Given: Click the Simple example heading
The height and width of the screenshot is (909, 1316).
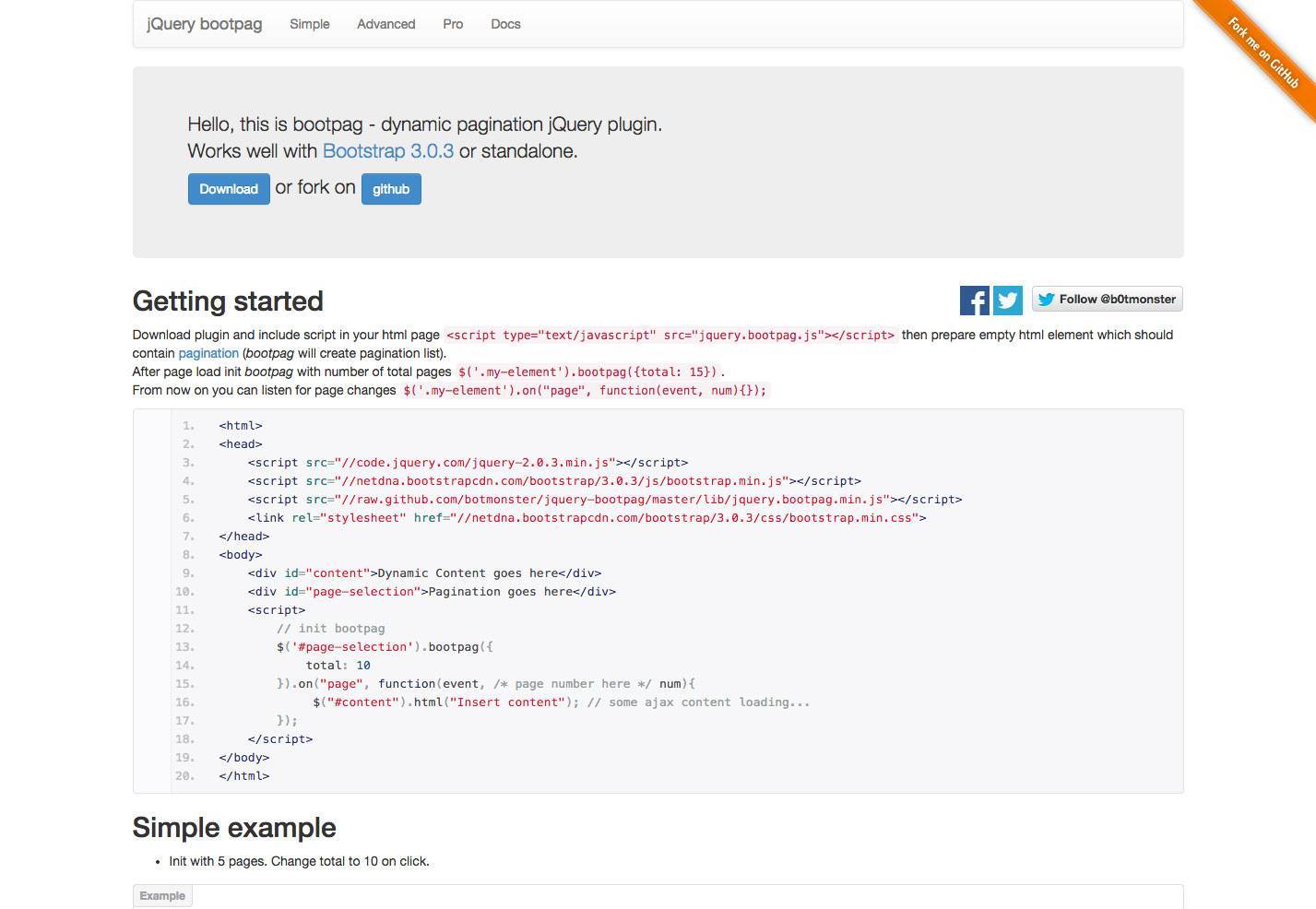Looking at the screenshot, I should [234, 828].
